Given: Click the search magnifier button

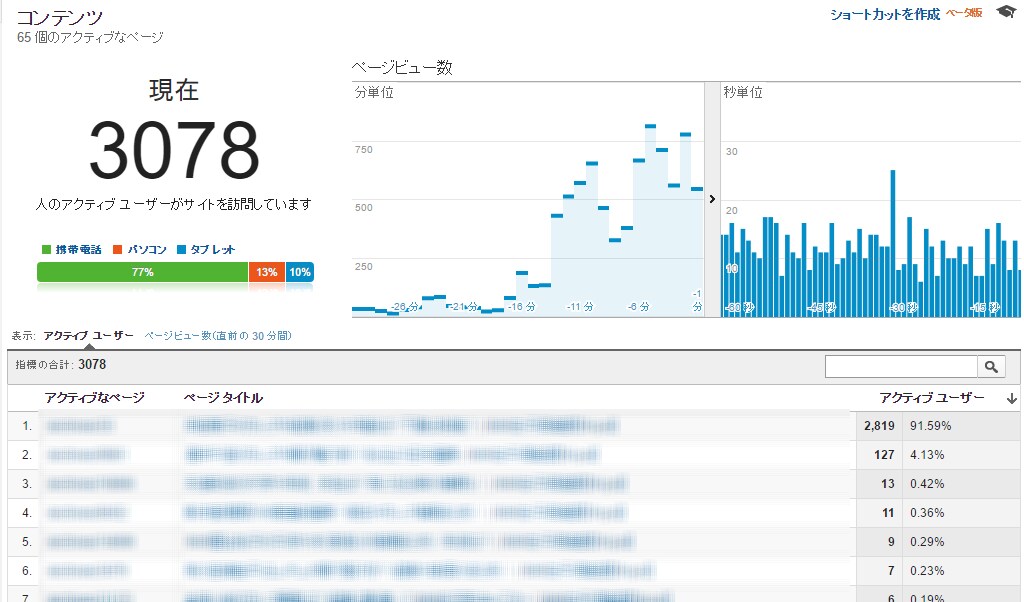Looking at the screenshot, I should pyautogui.click(x=991, y=367).
